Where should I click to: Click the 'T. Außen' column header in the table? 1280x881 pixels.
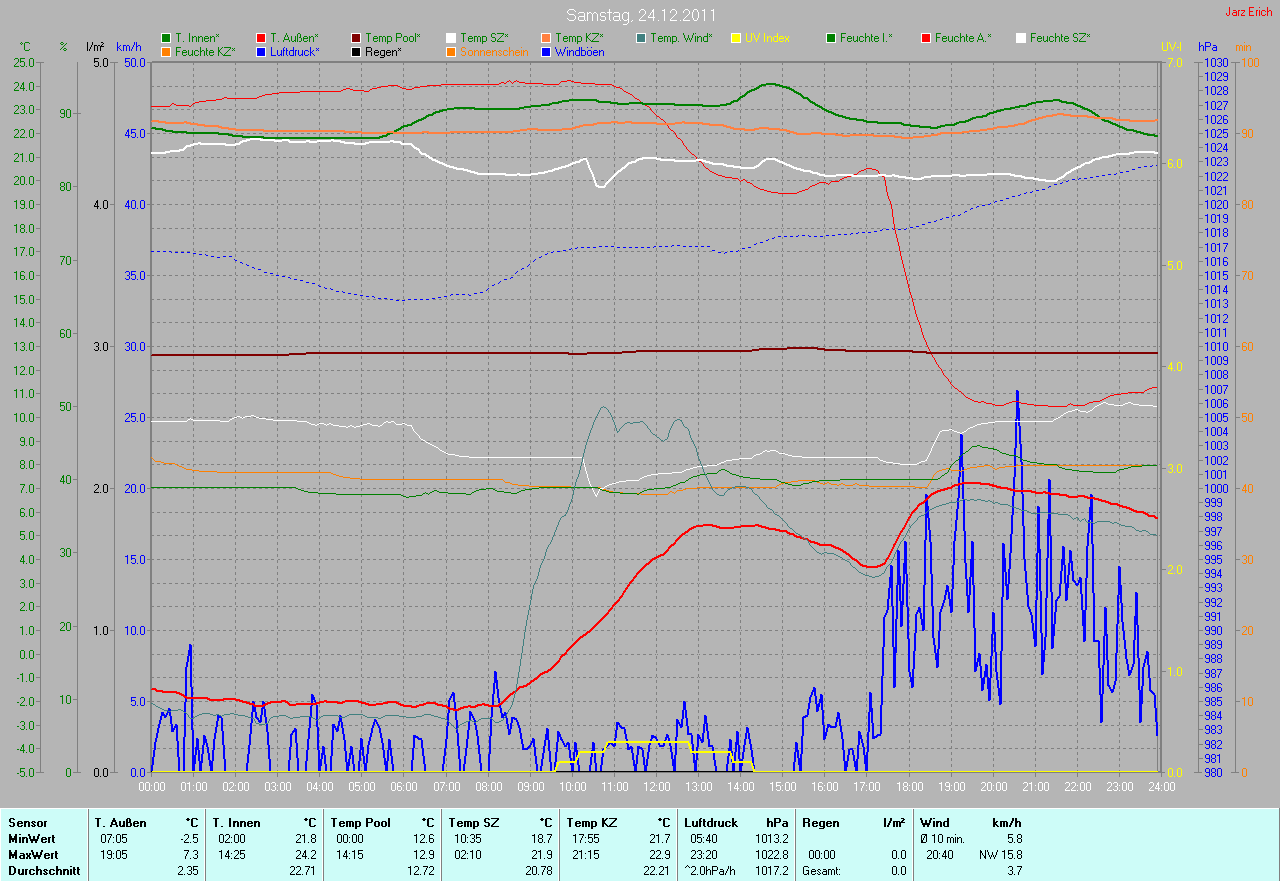coord(120,823)
